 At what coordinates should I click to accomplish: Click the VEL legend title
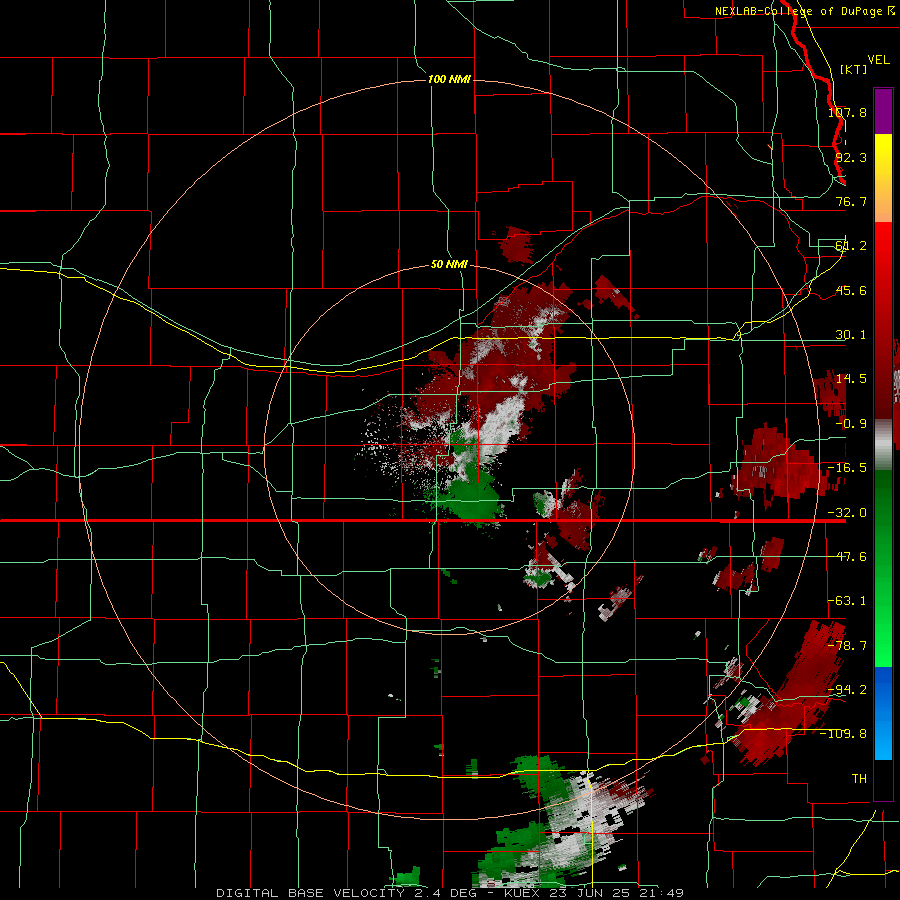pos(878,60)
